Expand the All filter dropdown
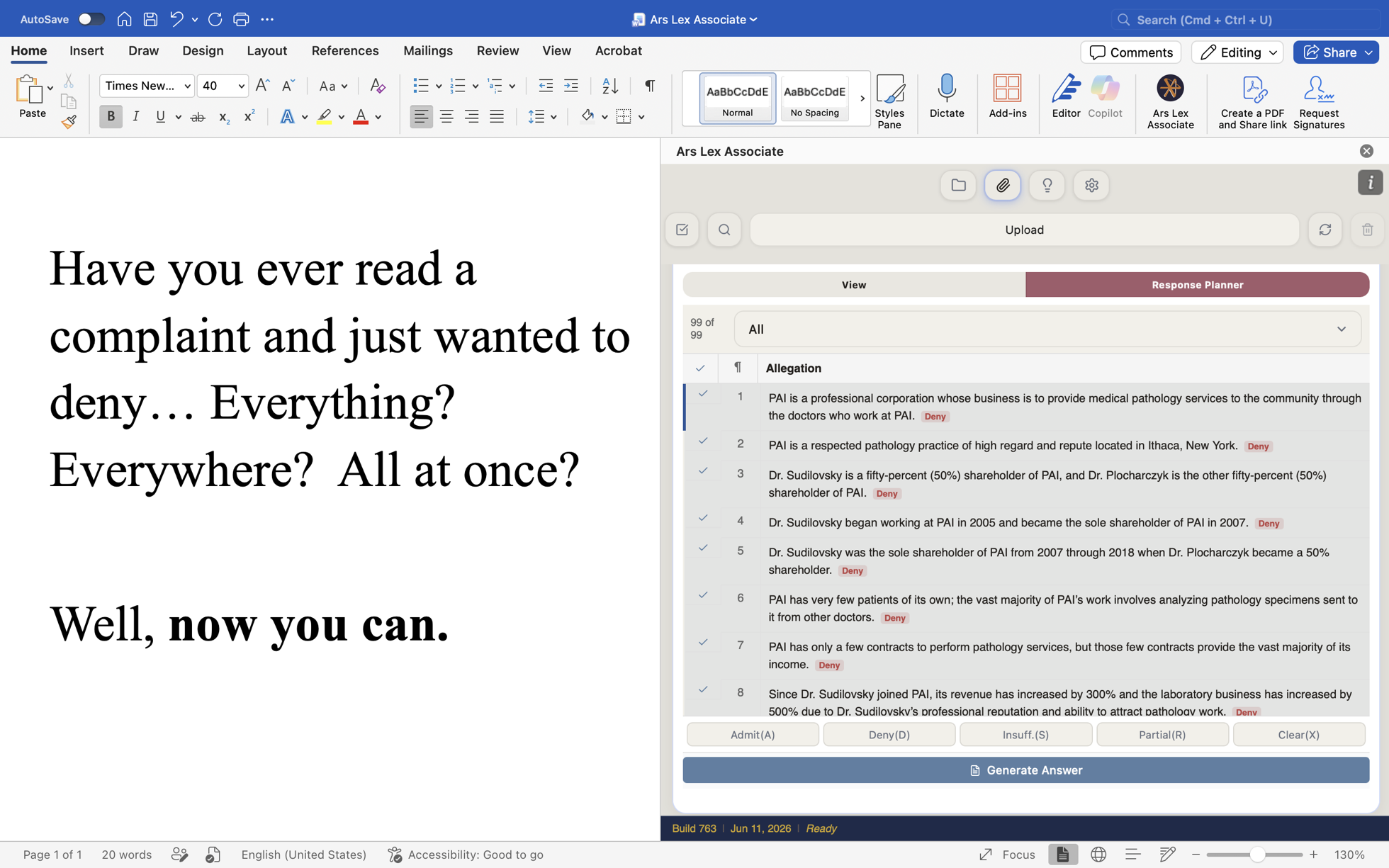This screenshot has width=1389, height=868. pyautogui.click(x=1047, y=329)
